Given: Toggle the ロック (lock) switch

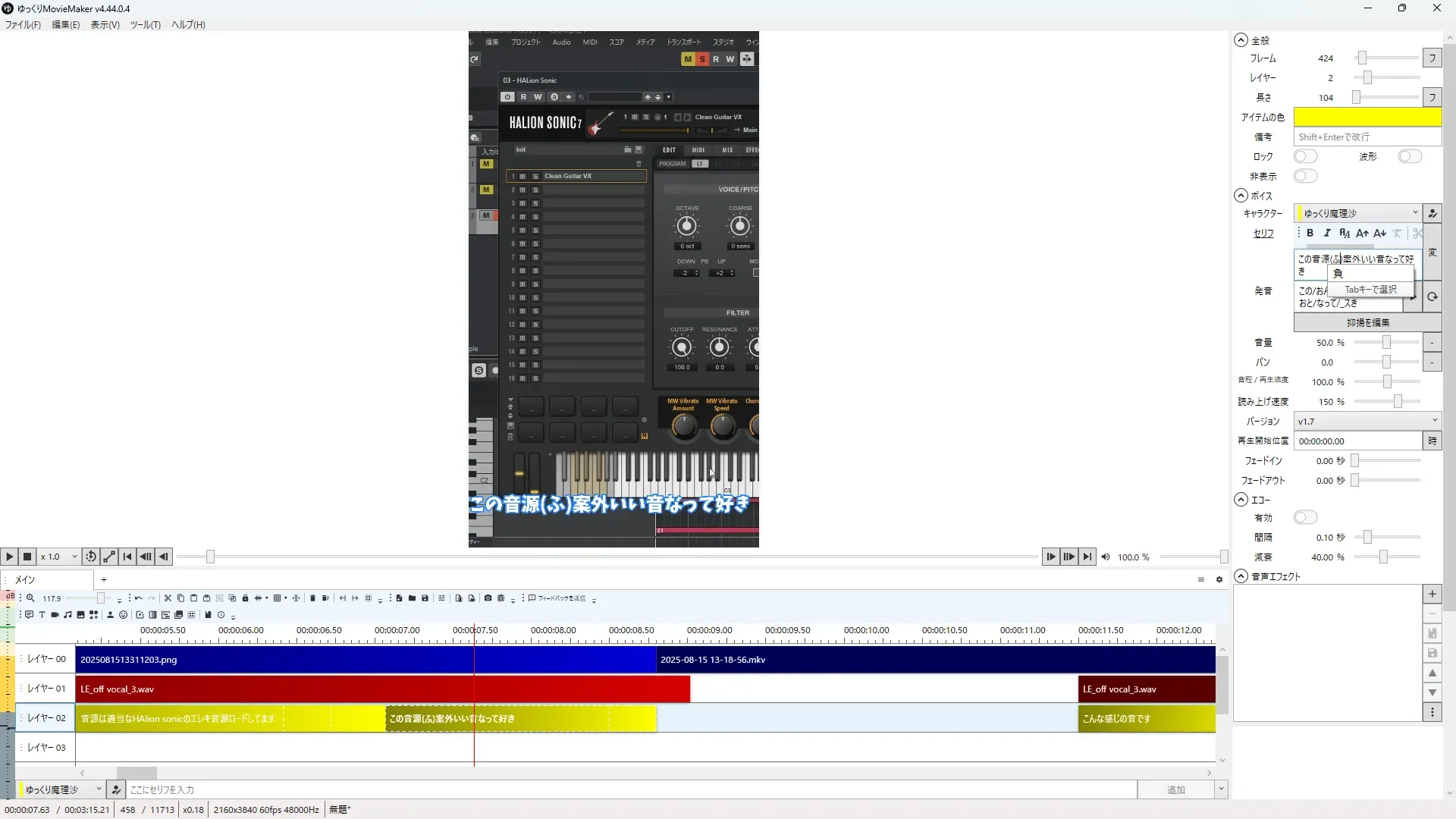Looking at the screenshot, I should point(1305,157).
